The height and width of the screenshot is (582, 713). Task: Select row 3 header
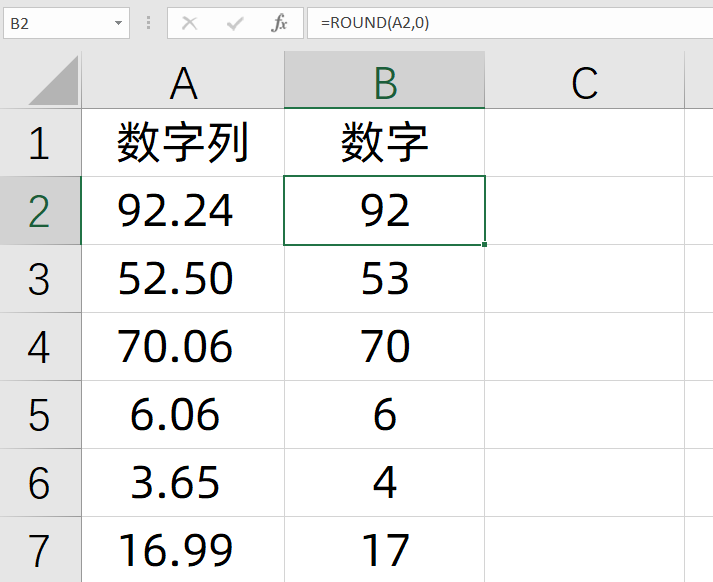point(40,279)
